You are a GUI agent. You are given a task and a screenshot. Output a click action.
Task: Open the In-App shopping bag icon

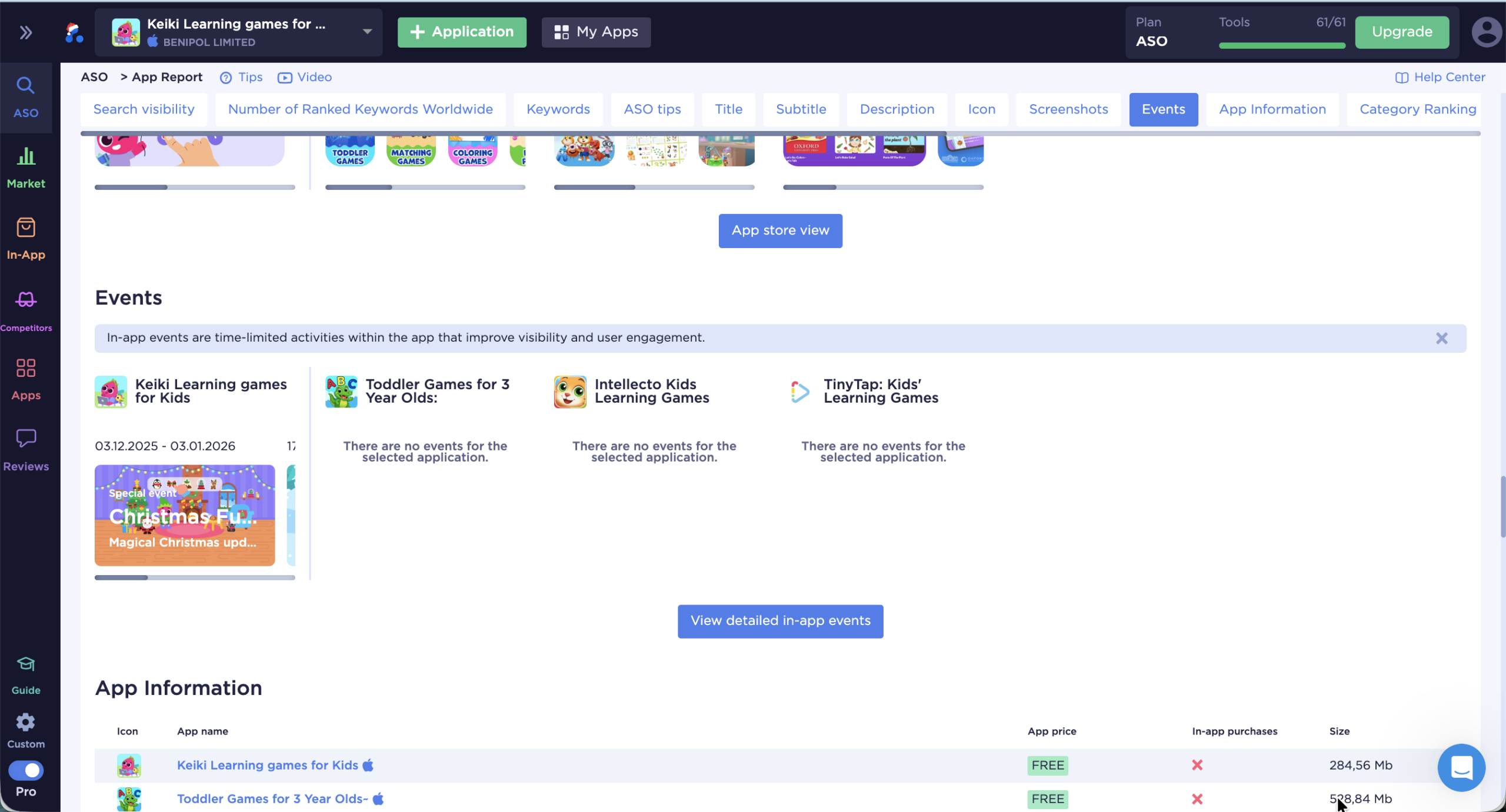click(x=26, y=228)
